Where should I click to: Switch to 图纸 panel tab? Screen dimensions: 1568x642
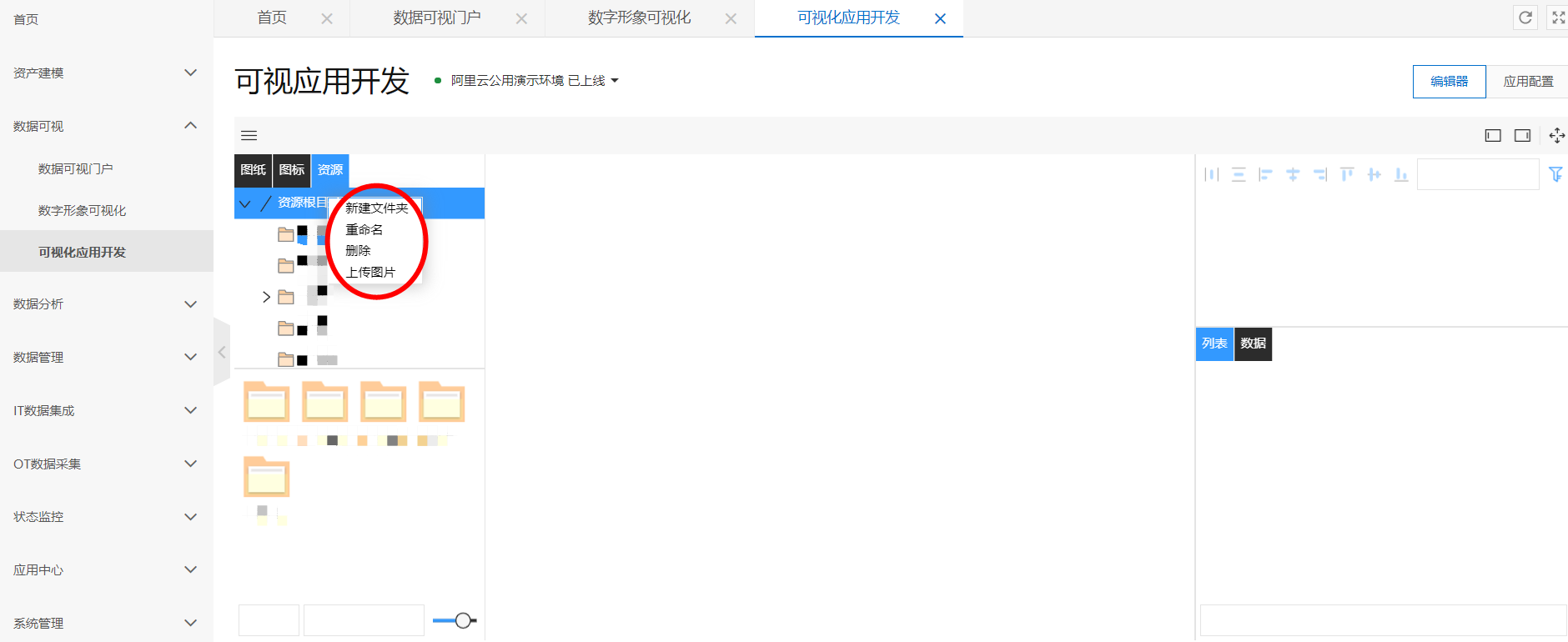(253, 170)
